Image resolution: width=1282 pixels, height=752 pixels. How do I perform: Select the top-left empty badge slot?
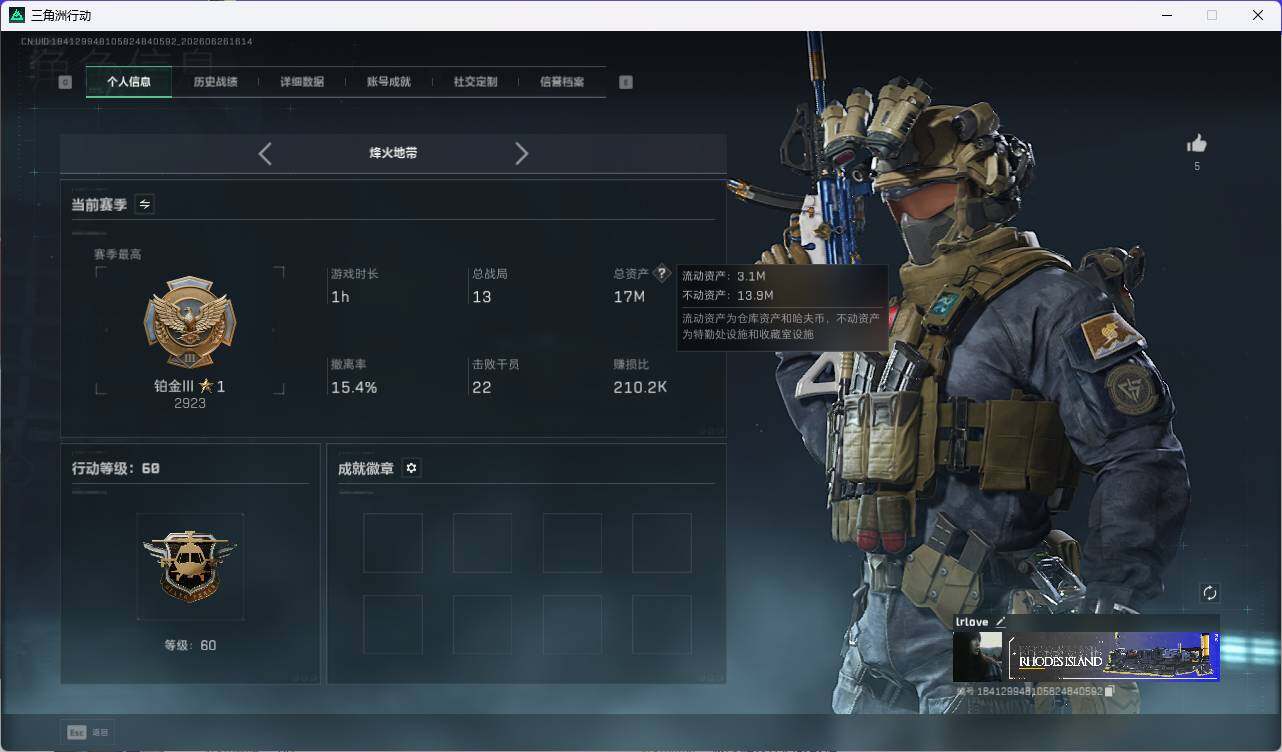click(393, 543)
